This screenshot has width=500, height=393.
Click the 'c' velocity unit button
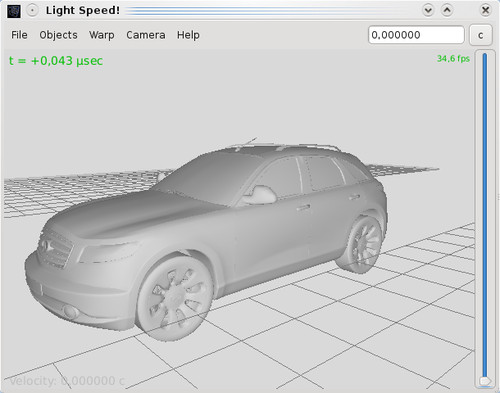tap(481, 35)
